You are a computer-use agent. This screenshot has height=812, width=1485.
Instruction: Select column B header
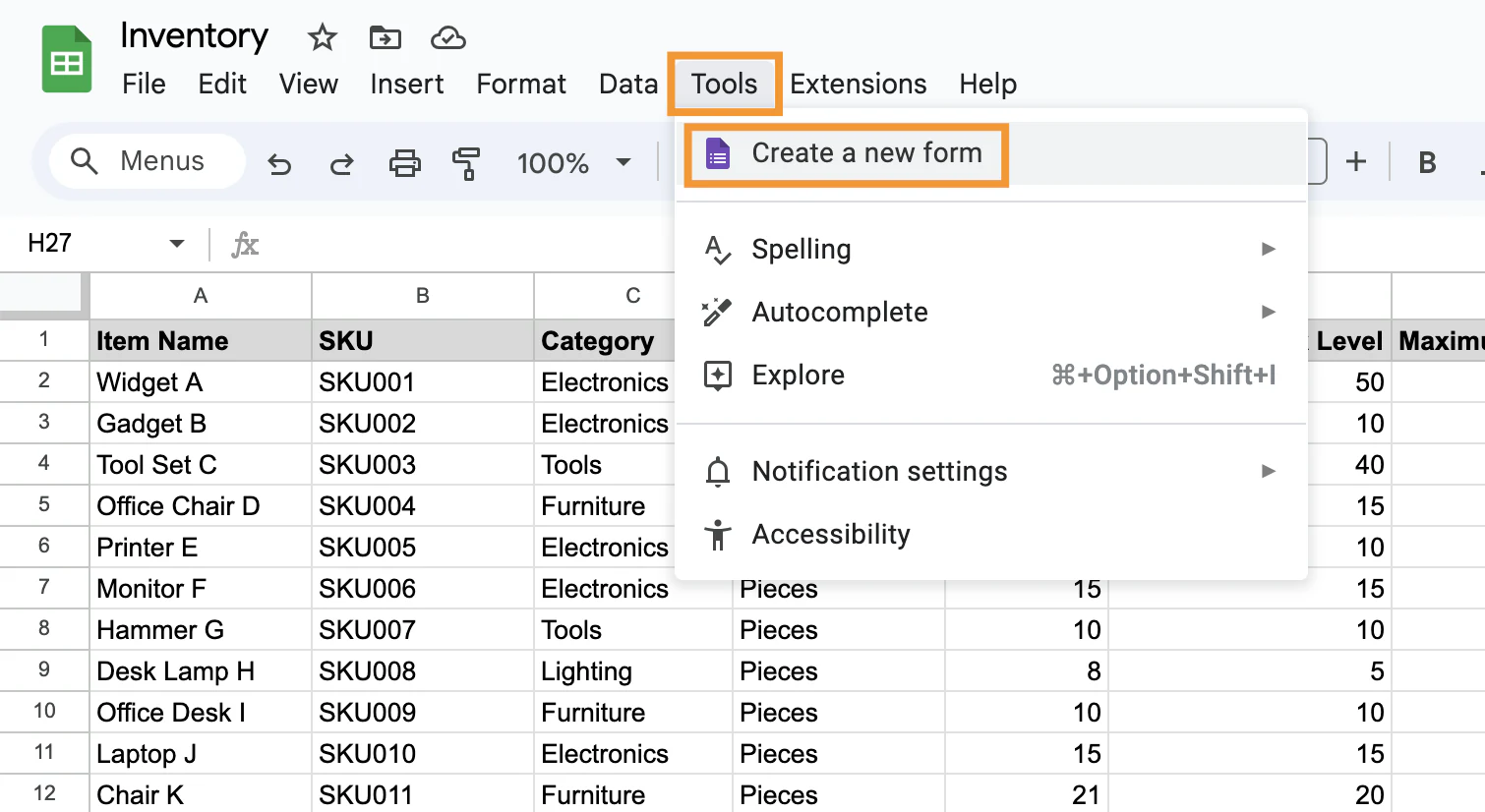click(x=423, y=296)
